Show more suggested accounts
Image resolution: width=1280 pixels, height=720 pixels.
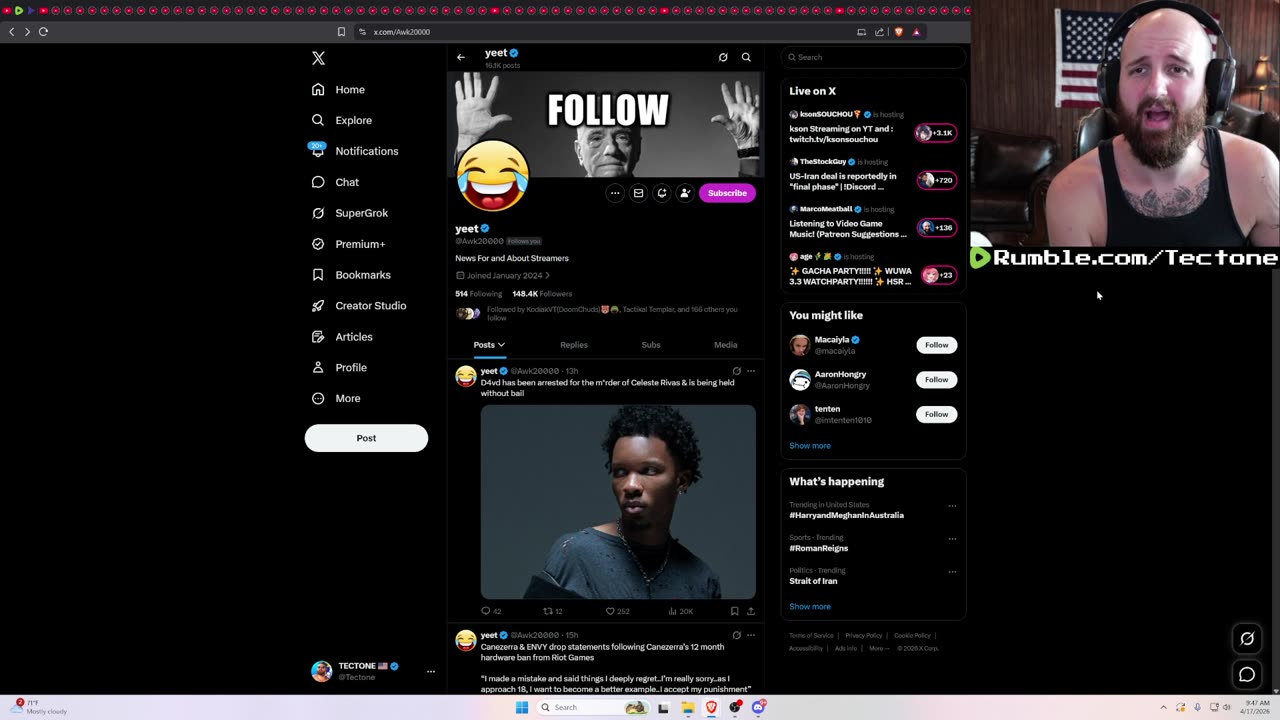click(x=810, y=446)
